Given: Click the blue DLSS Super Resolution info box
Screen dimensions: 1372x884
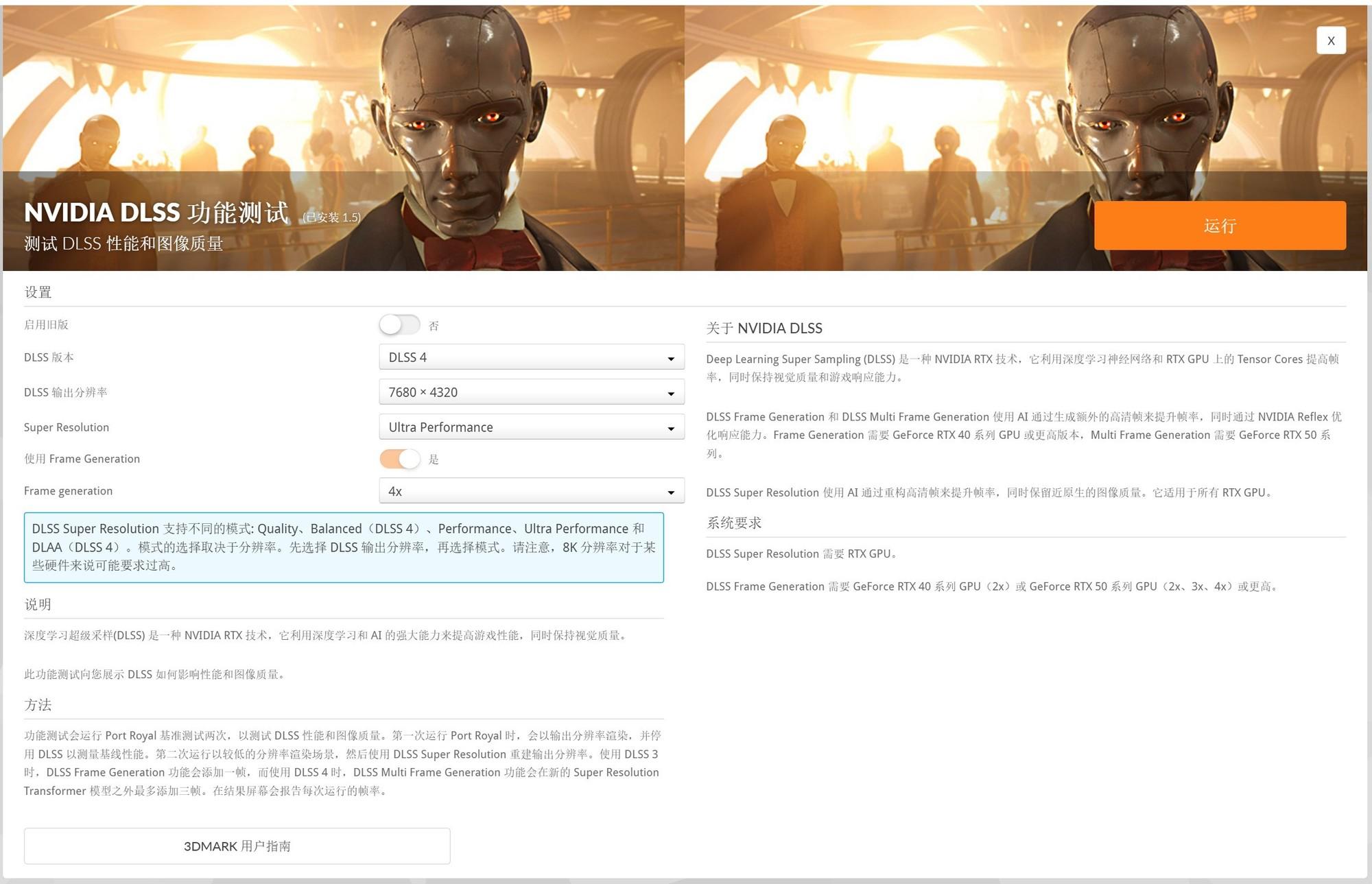Looking at the screenshot, I should pos(343,547).
